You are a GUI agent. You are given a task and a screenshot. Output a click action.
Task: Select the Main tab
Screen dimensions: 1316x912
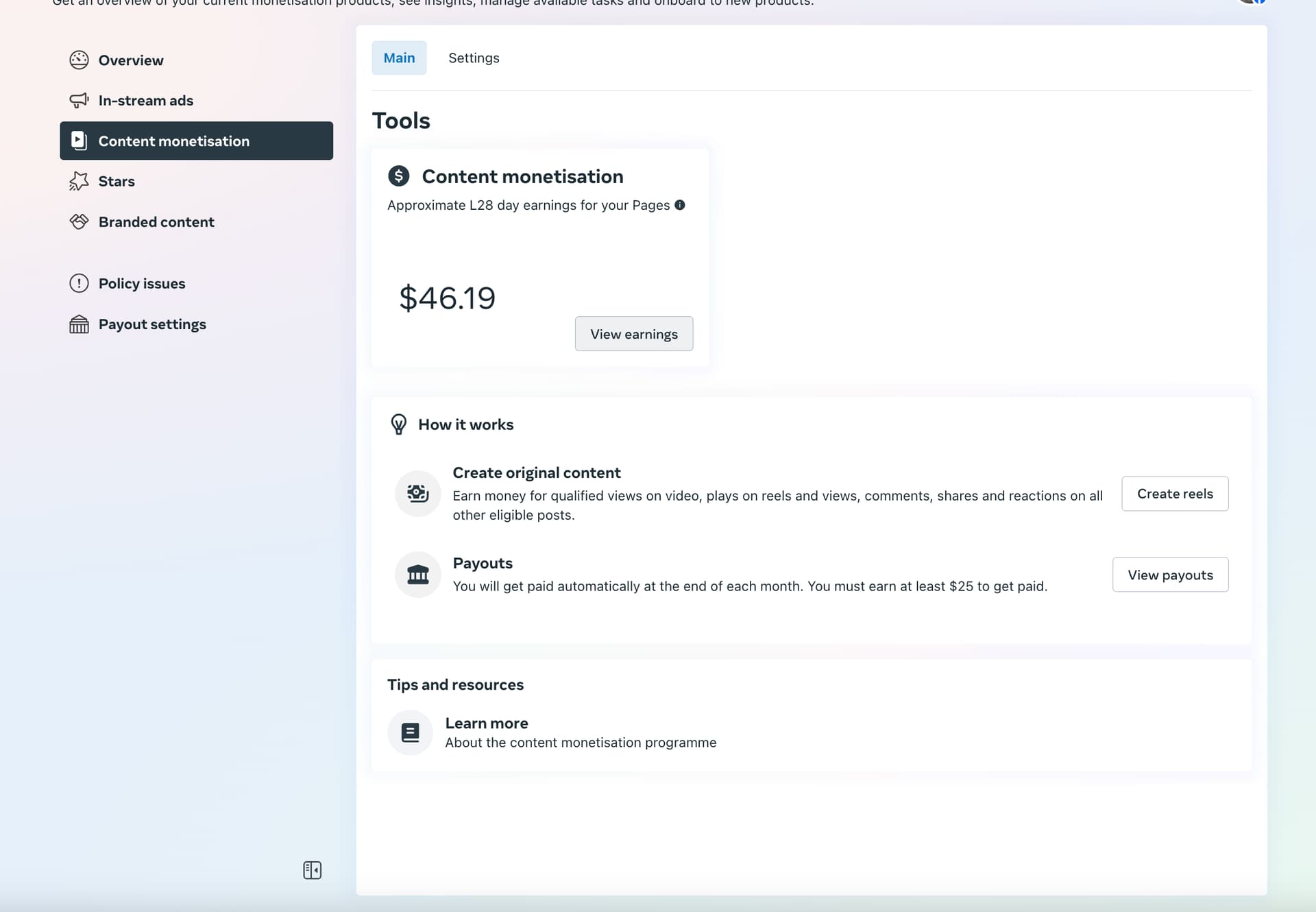coord(399,58)
